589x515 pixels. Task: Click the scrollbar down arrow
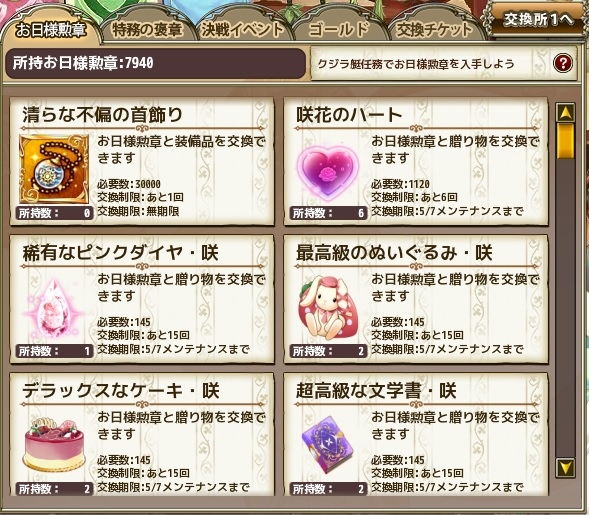(565, 467)
